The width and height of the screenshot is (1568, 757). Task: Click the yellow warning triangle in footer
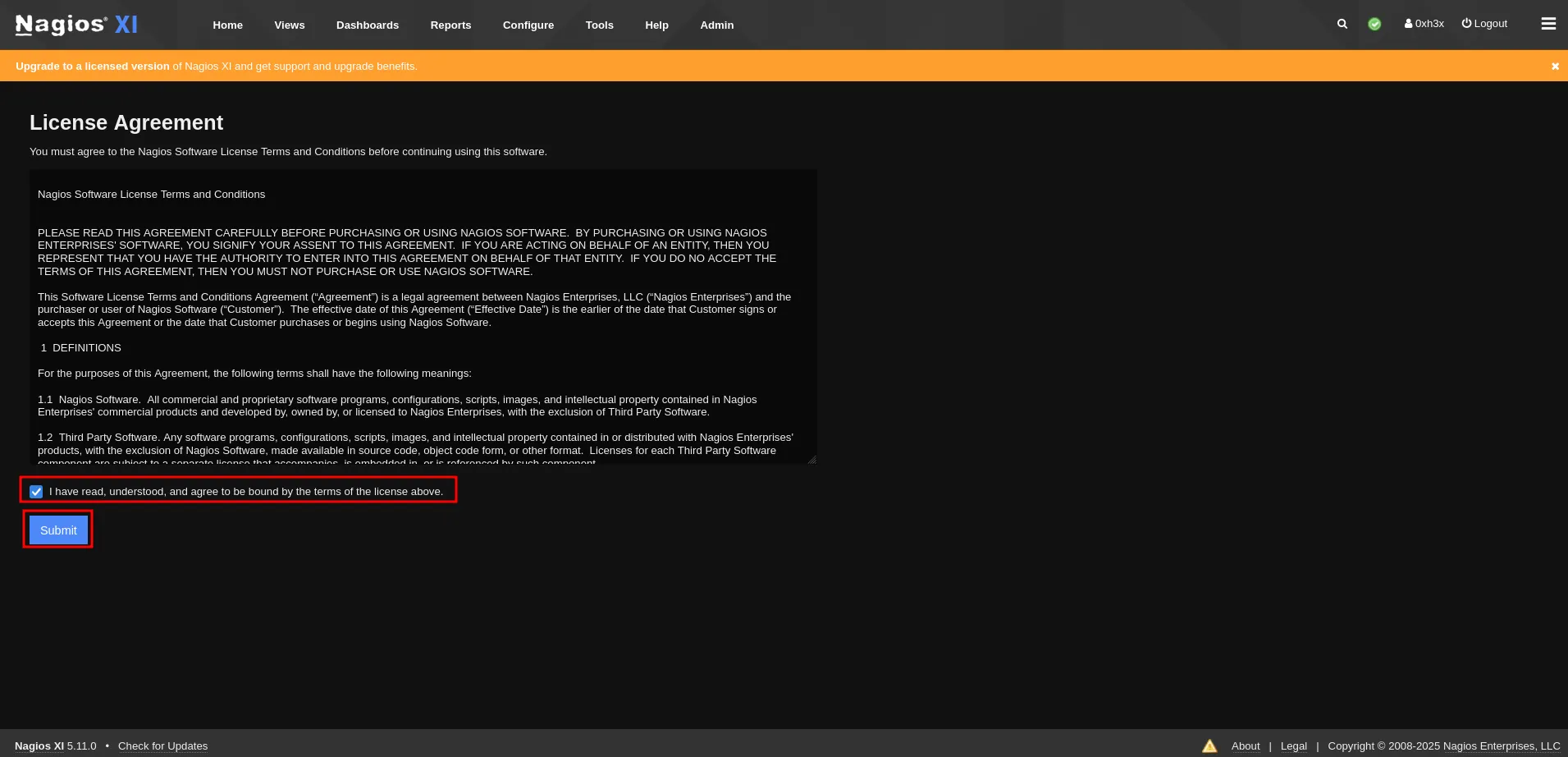(x=1209, y=746)
